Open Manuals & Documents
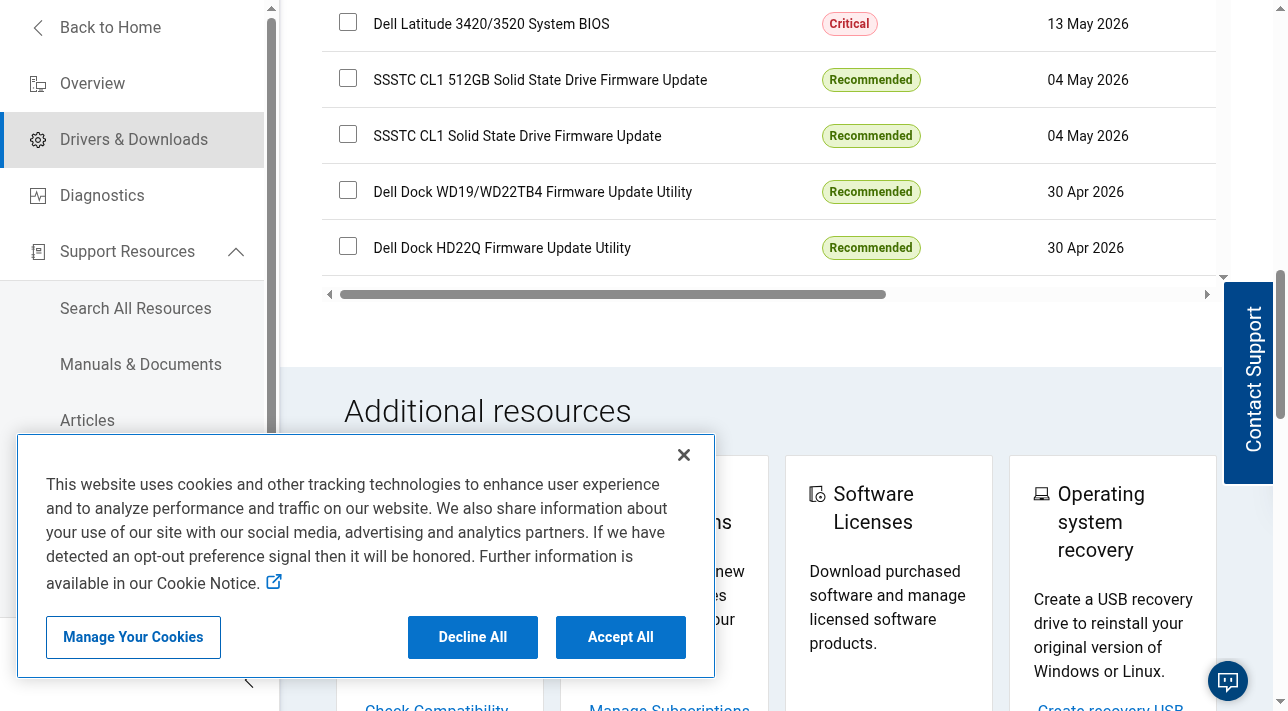The height and width of the screenshot is (711, 1288). pyautogui.click(x=140, y=365)
